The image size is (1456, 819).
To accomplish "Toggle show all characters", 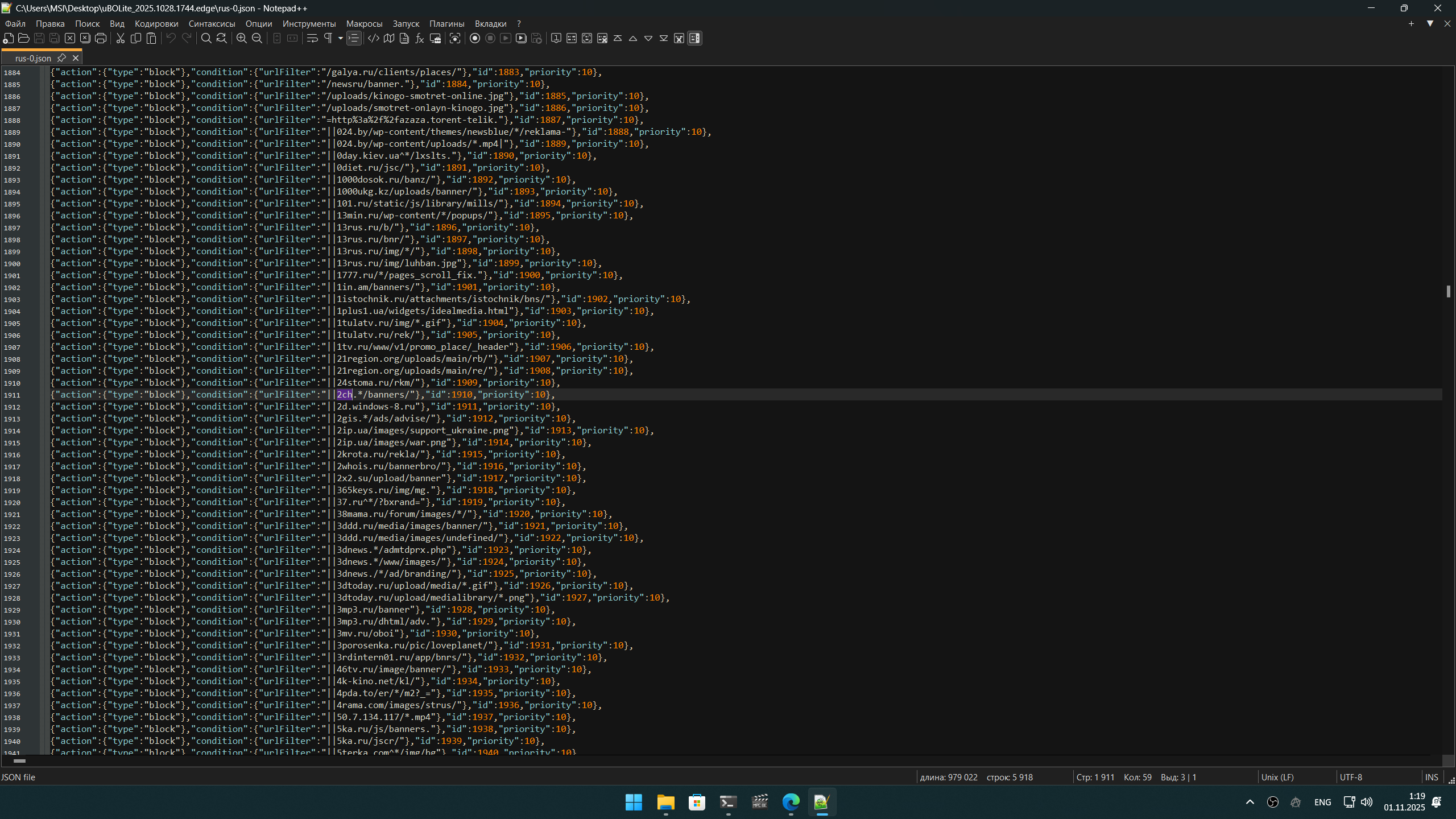I will 329,38.
